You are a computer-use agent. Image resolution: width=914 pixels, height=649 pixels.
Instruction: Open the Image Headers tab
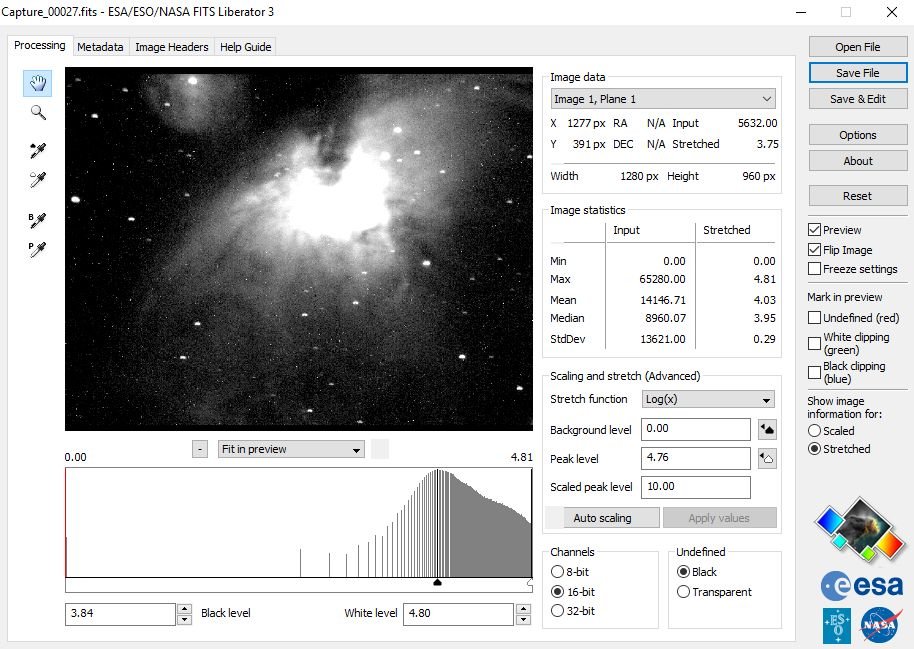coord(171,47)
